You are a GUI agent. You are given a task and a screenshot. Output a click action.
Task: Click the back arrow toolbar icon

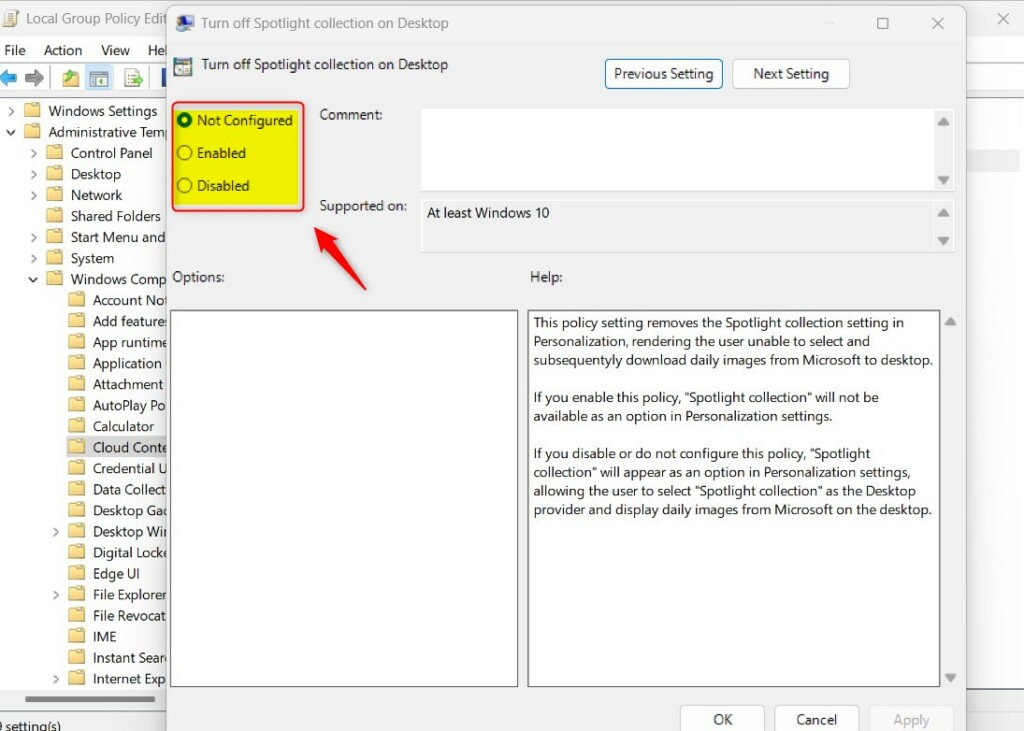pos(8,78)
